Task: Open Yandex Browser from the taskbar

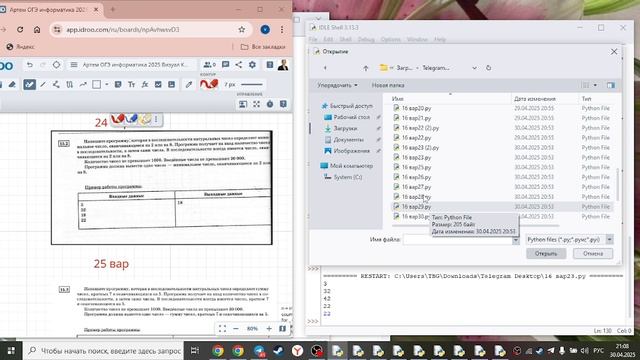Action: (x=298, y=351)
